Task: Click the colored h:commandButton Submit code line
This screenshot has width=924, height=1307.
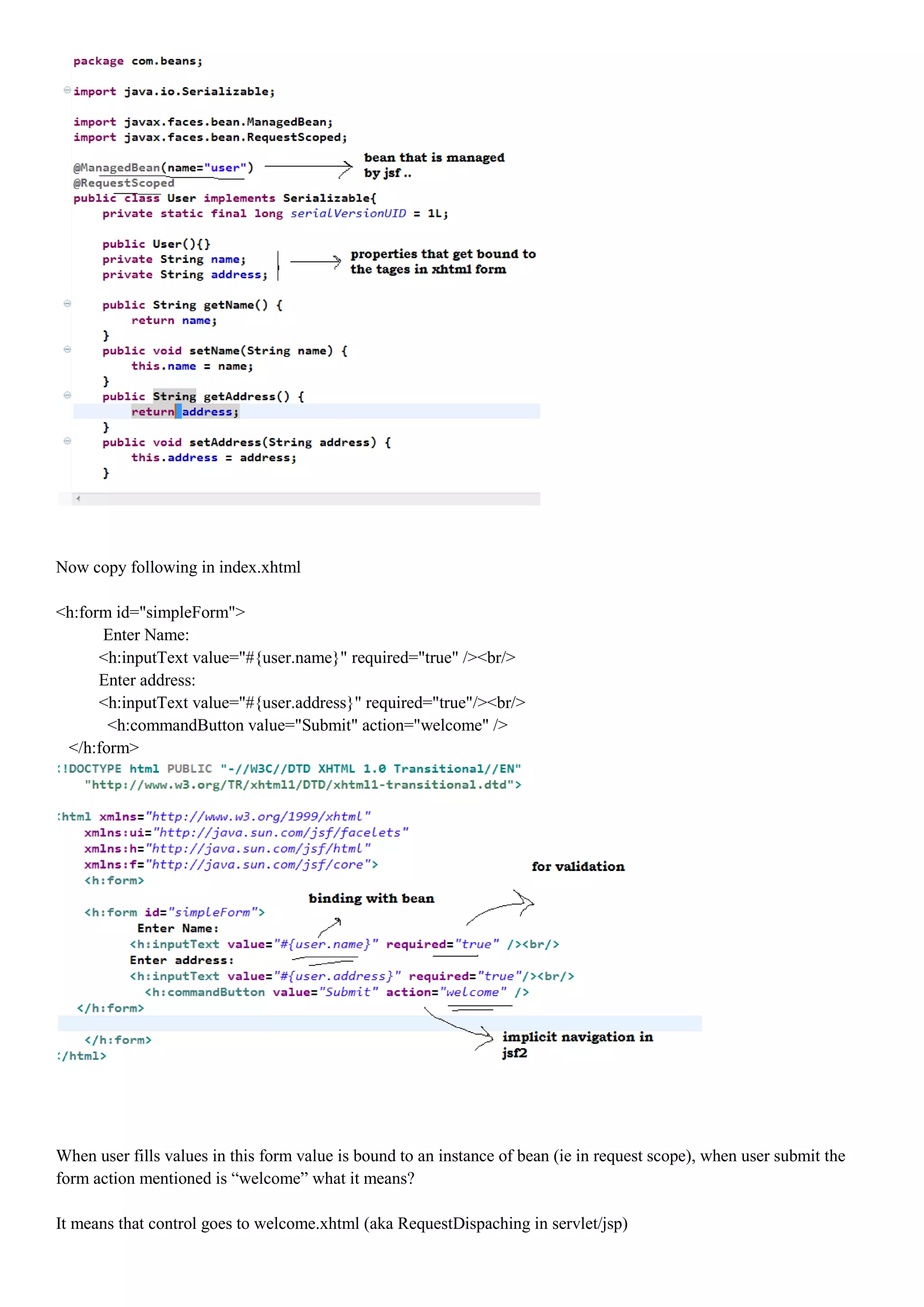Action: 336,992
